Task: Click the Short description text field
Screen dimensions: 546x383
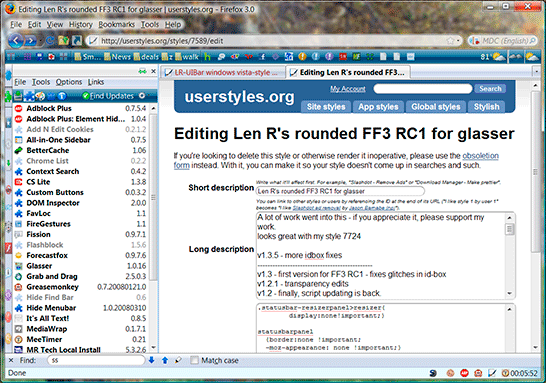Action: coord(340,191)
